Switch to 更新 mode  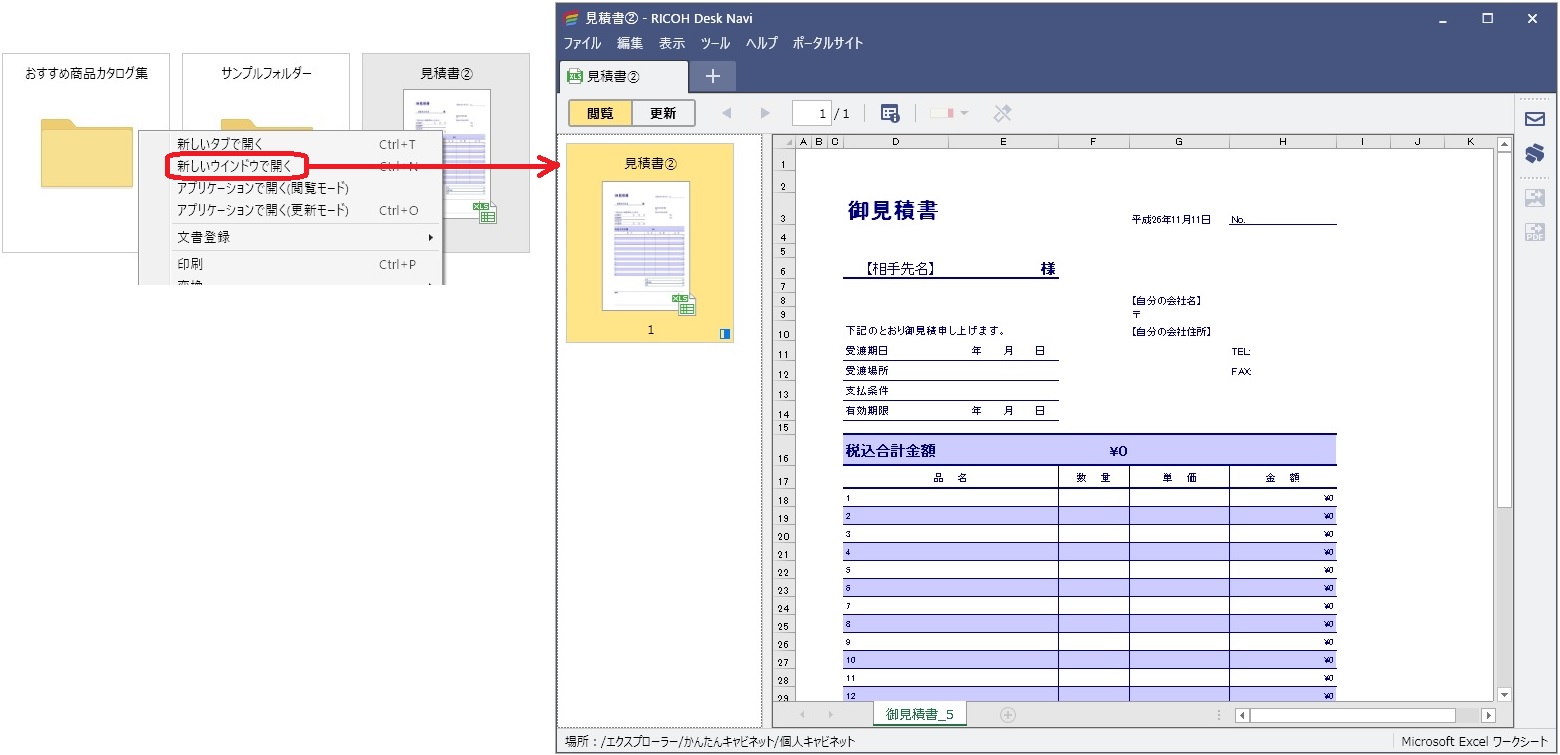point(663,112)
